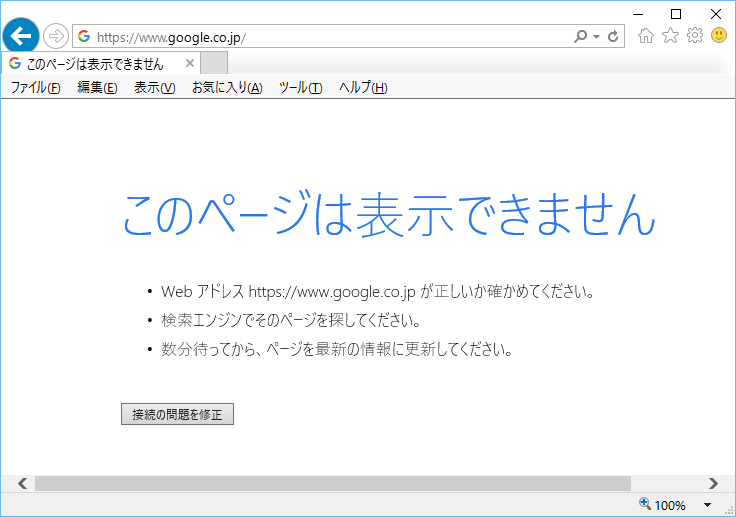Open Tools with the gear icon
Viewport: 736px width, 517px height.
point(695,36)
